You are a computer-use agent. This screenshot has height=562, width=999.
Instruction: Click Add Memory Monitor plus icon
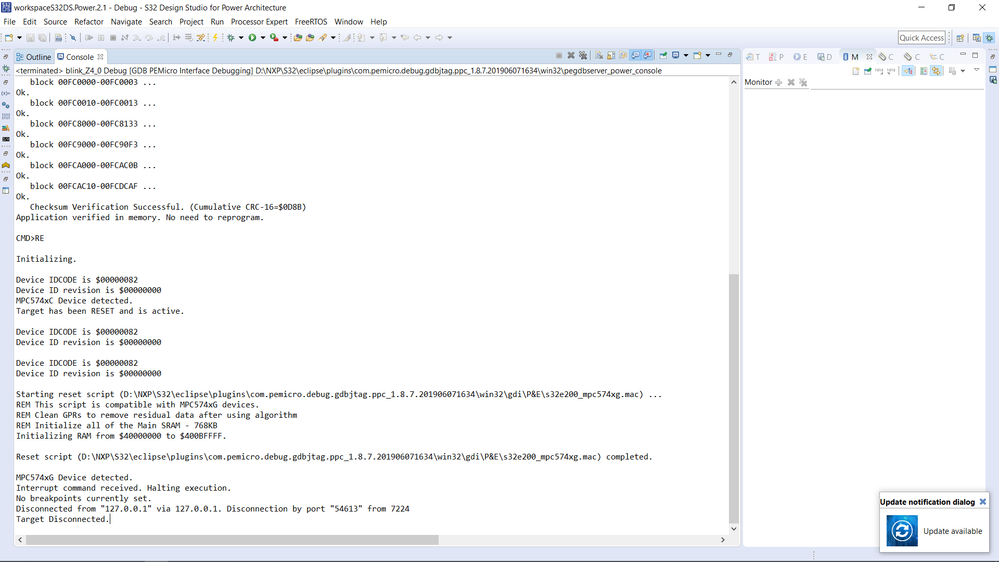(x=779, y=82)
